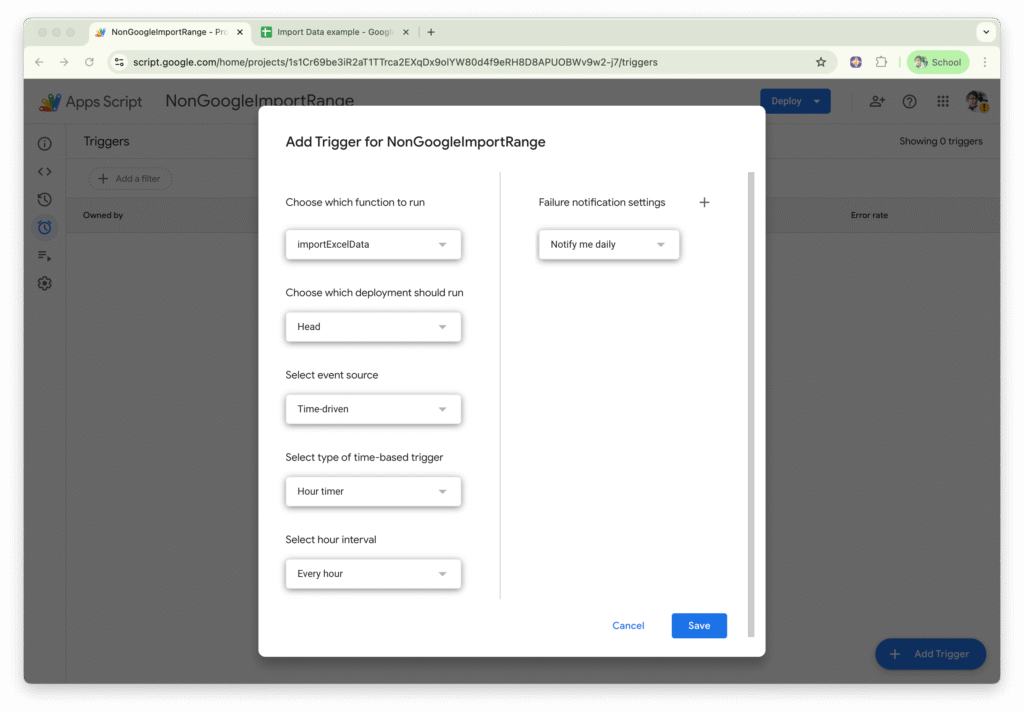Select the Triggers alarm clock icon
This screenshot has height=713, width=1024.
(44, 228)
